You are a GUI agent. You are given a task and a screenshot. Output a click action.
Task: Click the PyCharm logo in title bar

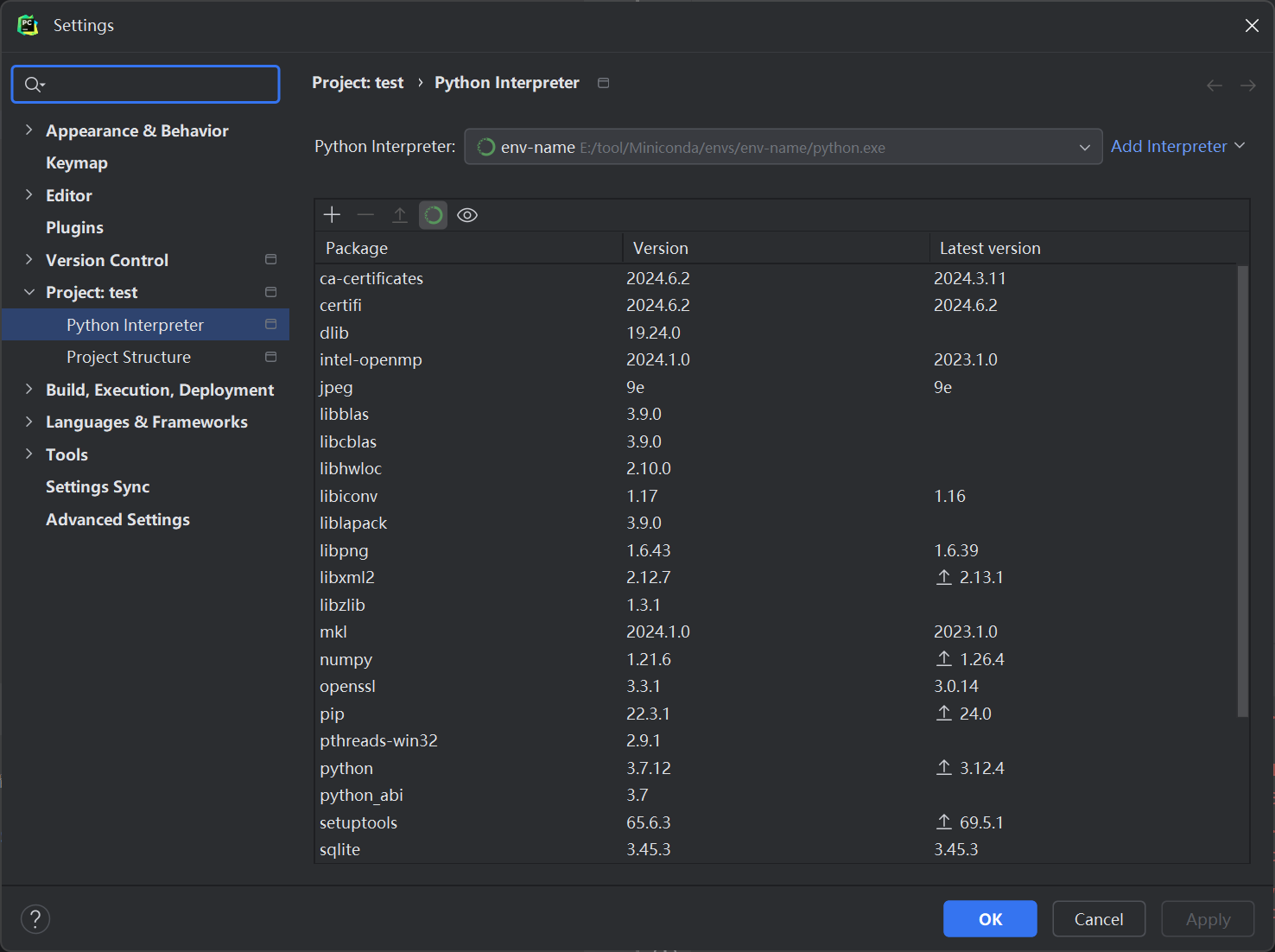coord(28,25)
